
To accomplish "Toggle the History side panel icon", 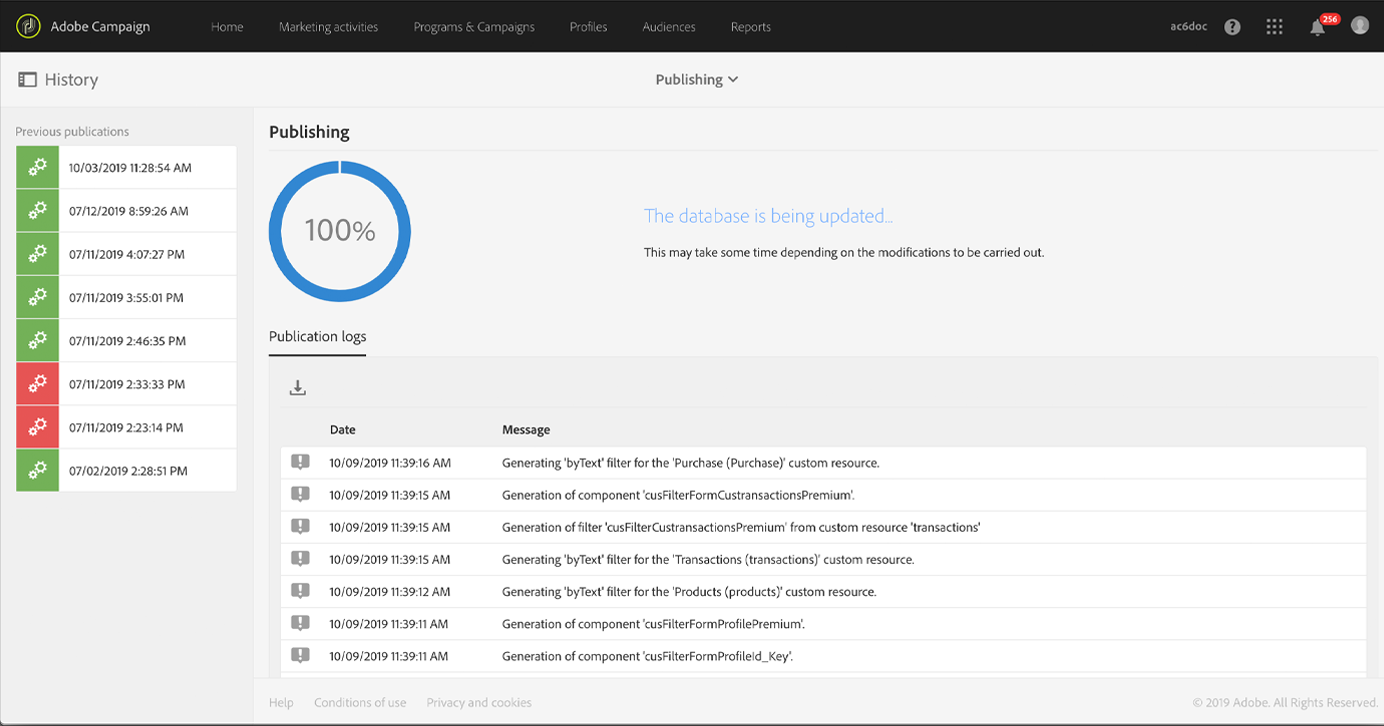I will pos(27,79).
